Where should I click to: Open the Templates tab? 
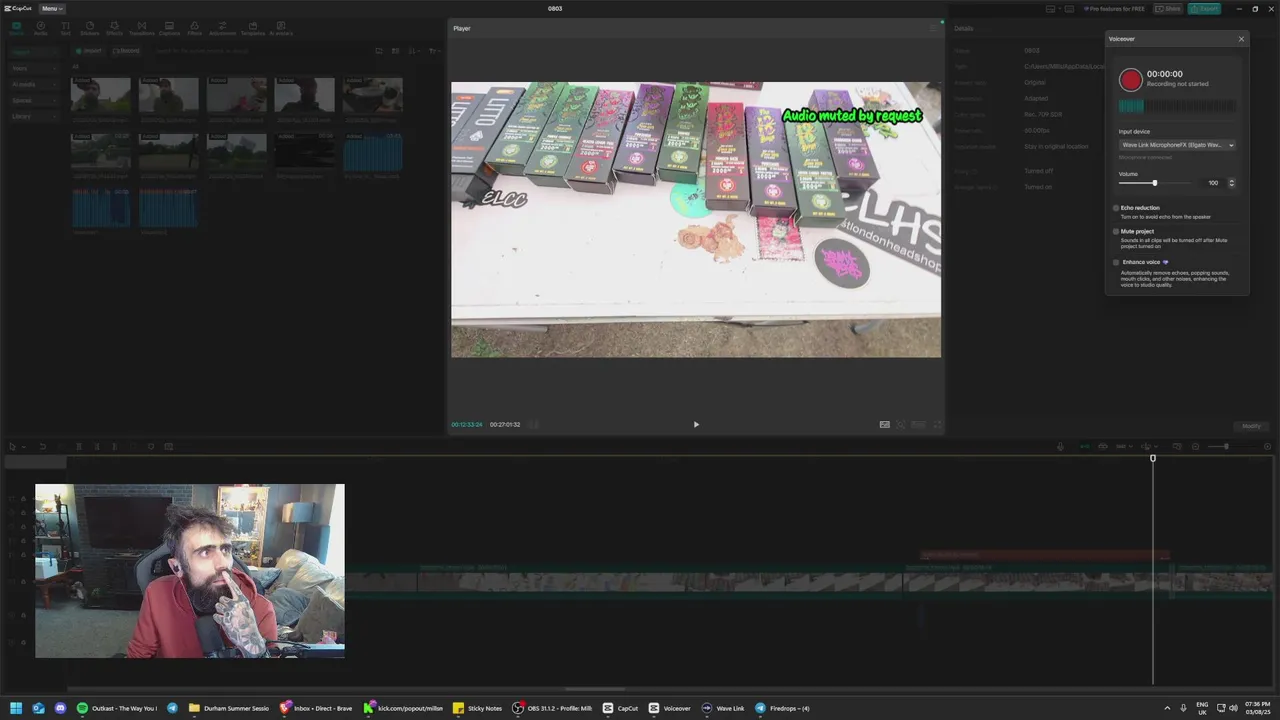[252, 28]
